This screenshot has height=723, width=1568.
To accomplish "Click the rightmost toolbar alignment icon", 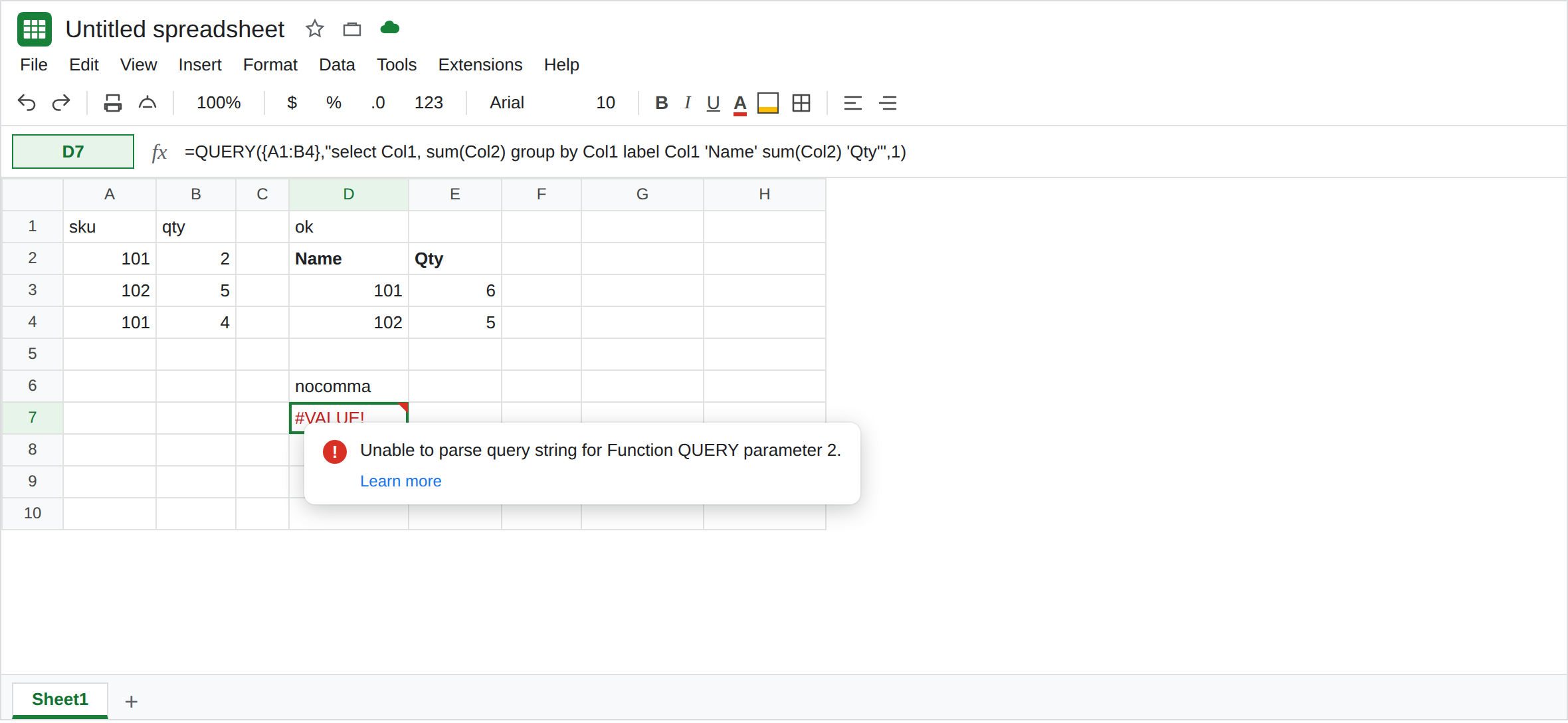I will [x=888, y=103].
